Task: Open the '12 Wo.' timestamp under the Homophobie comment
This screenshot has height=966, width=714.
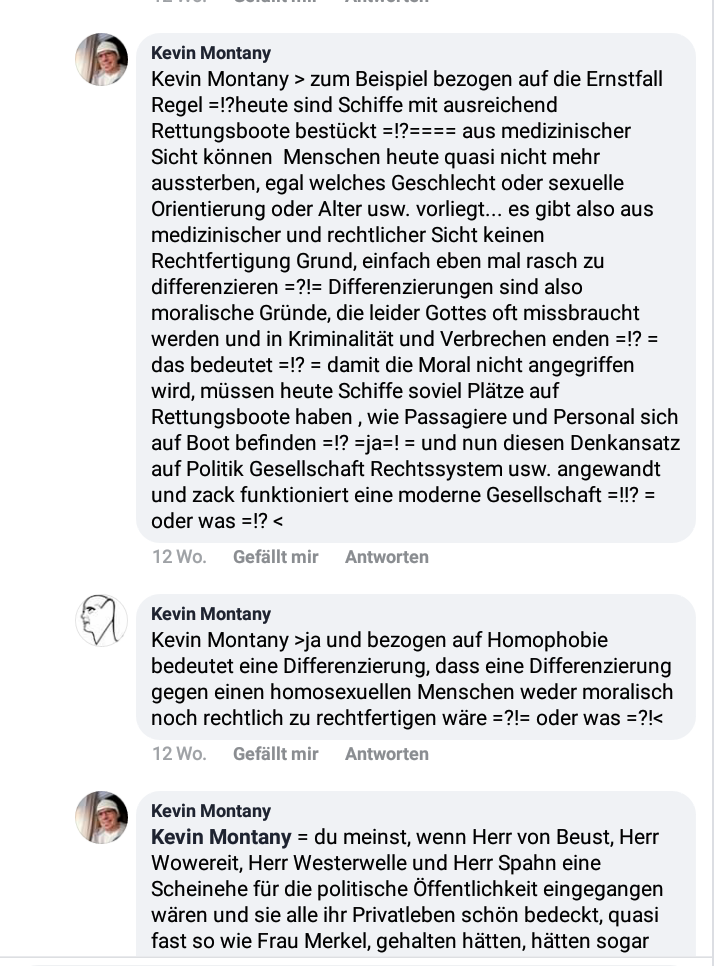Action: coord(179,753)
